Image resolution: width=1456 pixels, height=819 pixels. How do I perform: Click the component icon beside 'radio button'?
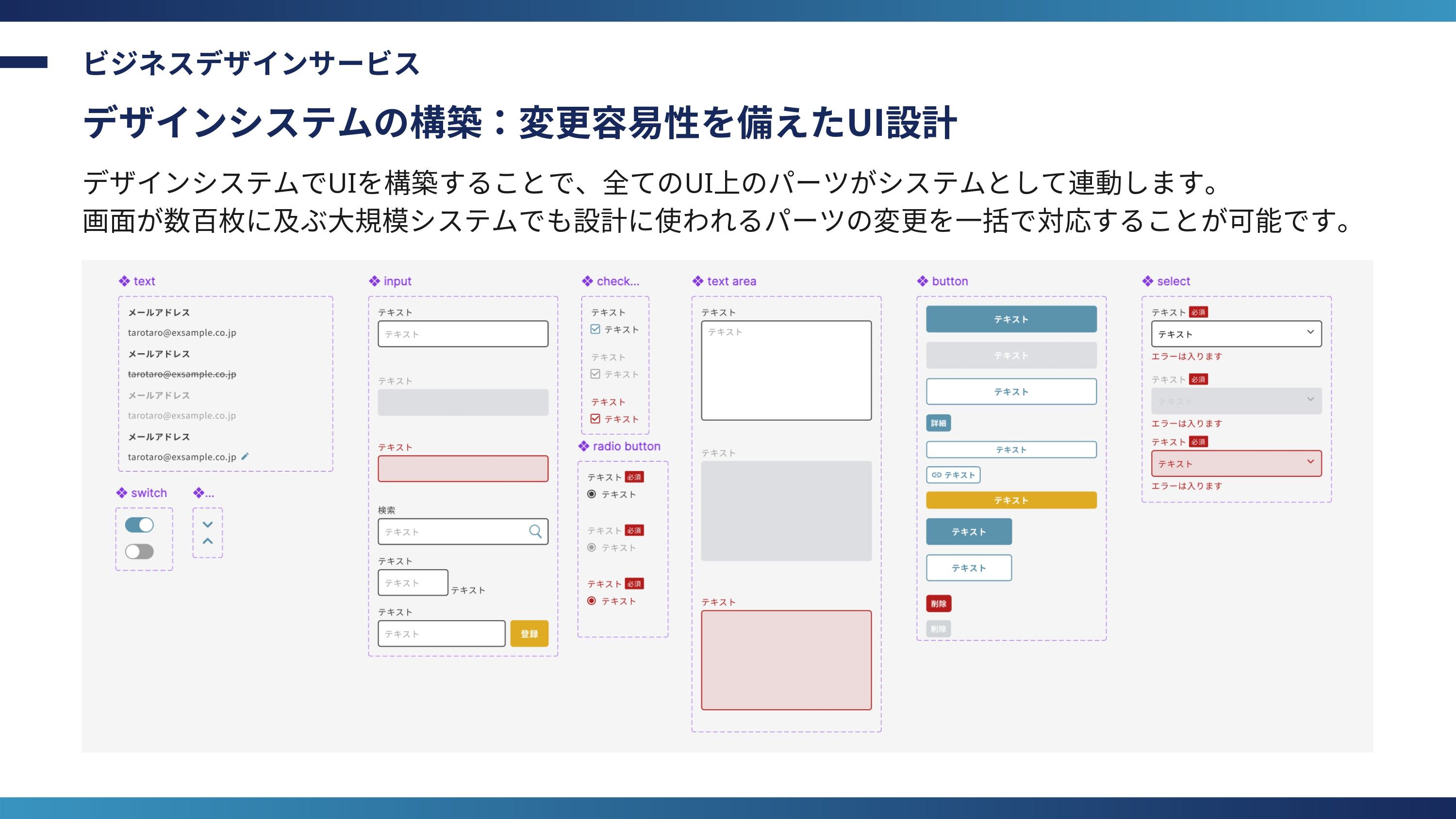(x=584, y=446)
